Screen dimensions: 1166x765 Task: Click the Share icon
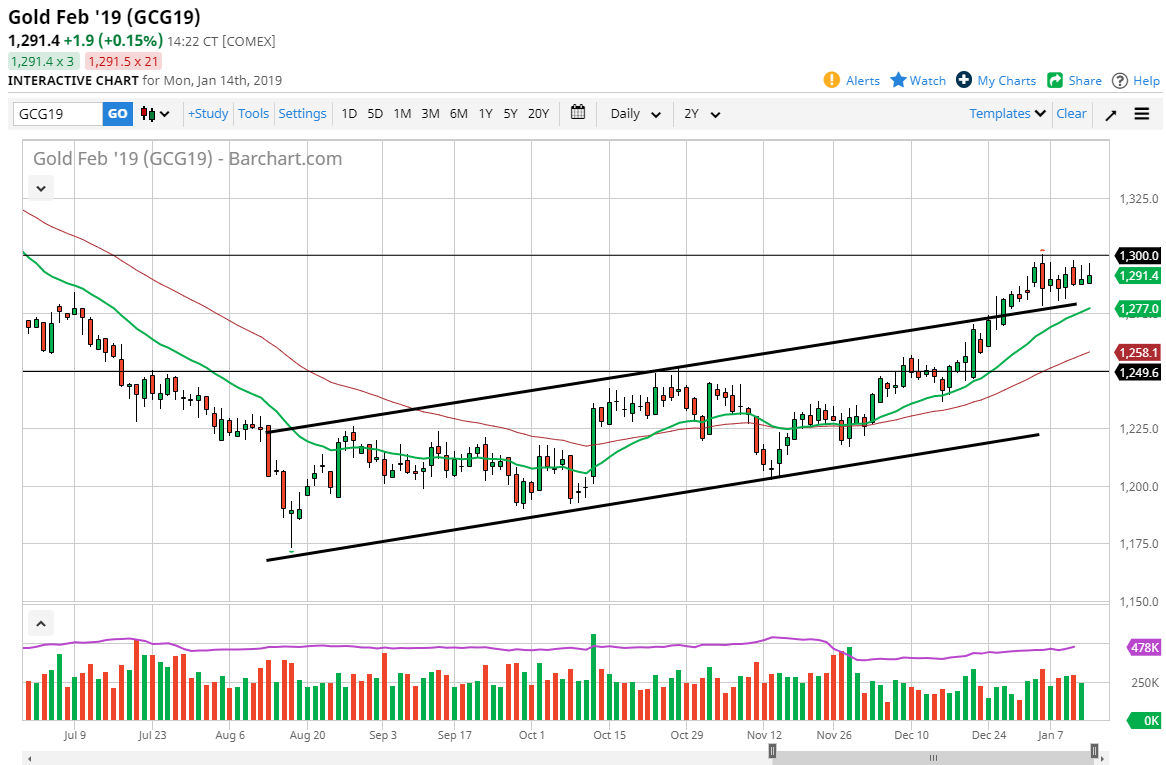[1055, 80]
